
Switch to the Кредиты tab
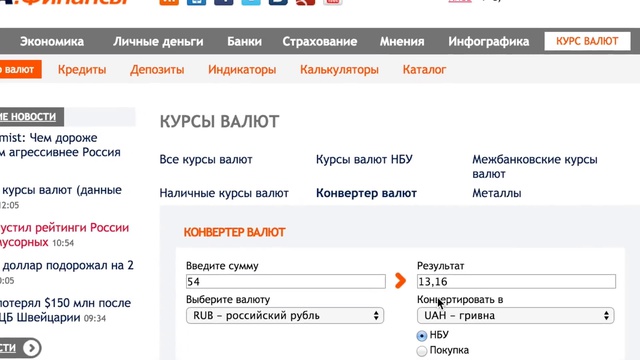pos(82,69)
